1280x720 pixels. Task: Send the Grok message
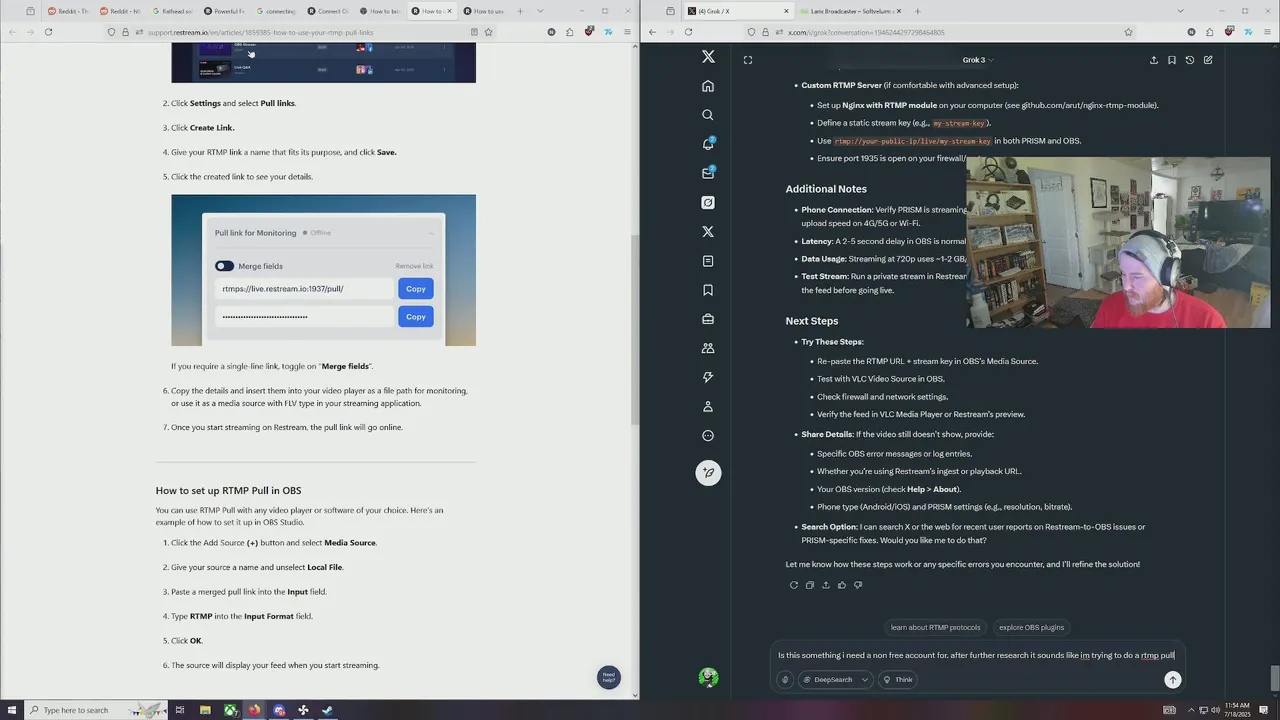click(1172, 680)
